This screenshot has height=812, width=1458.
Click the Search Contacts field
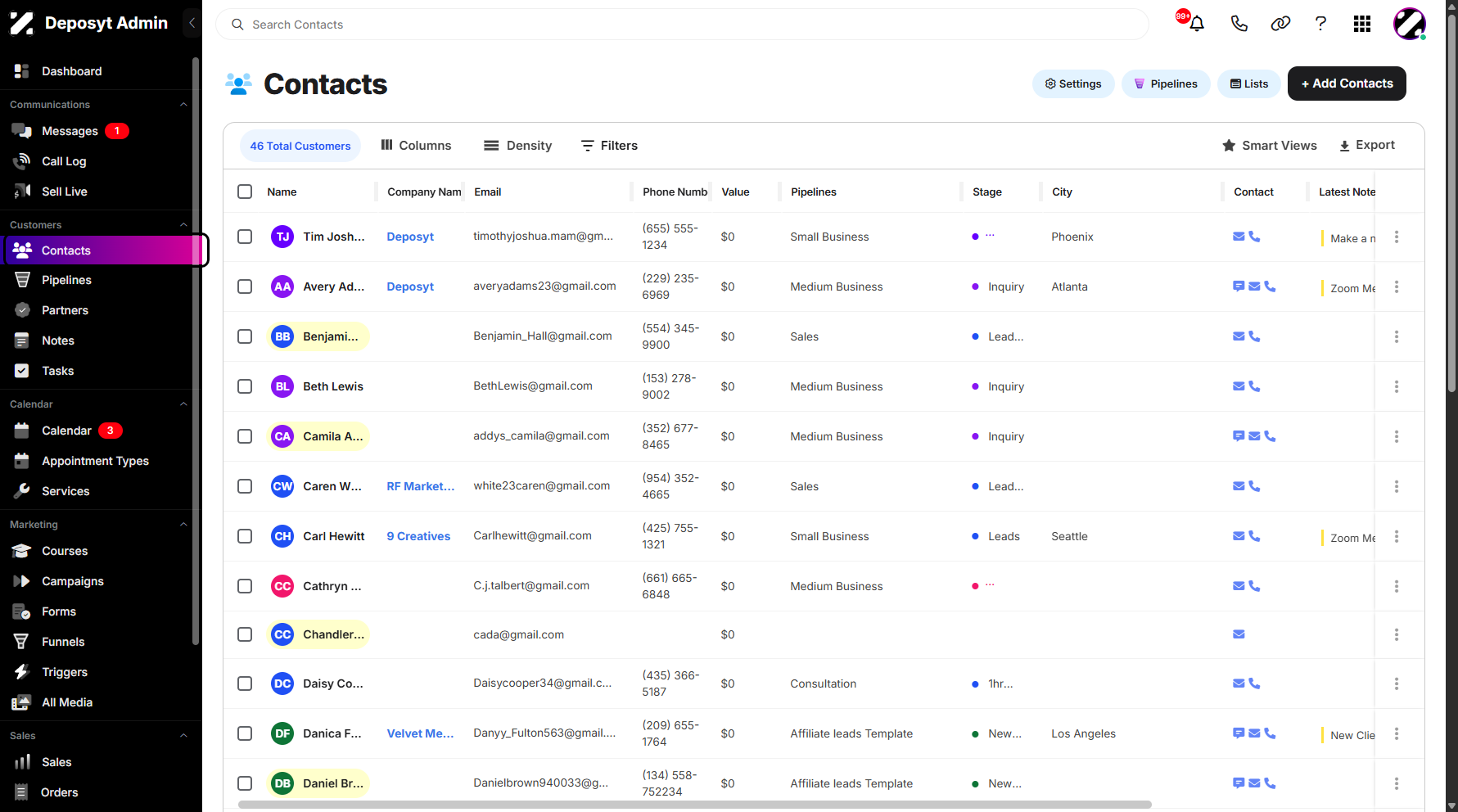point(682,25)
